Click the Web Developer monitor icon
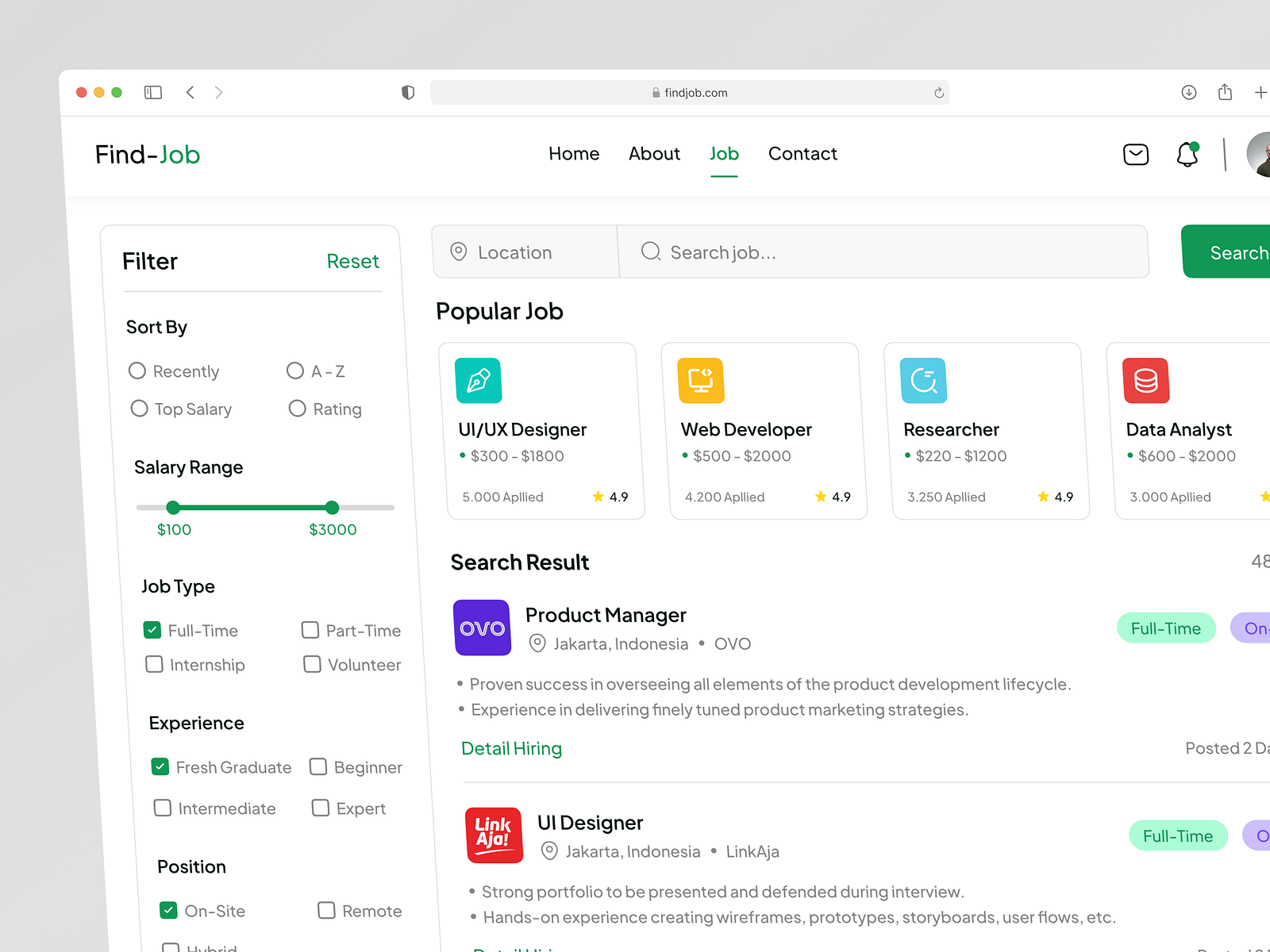 [x=699, y=380]
